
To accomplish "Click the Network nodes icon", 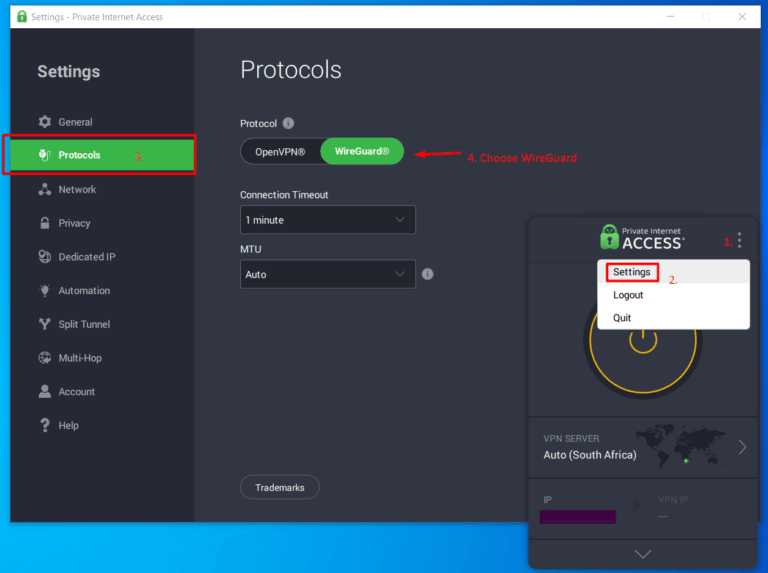I will coord(45,189).
